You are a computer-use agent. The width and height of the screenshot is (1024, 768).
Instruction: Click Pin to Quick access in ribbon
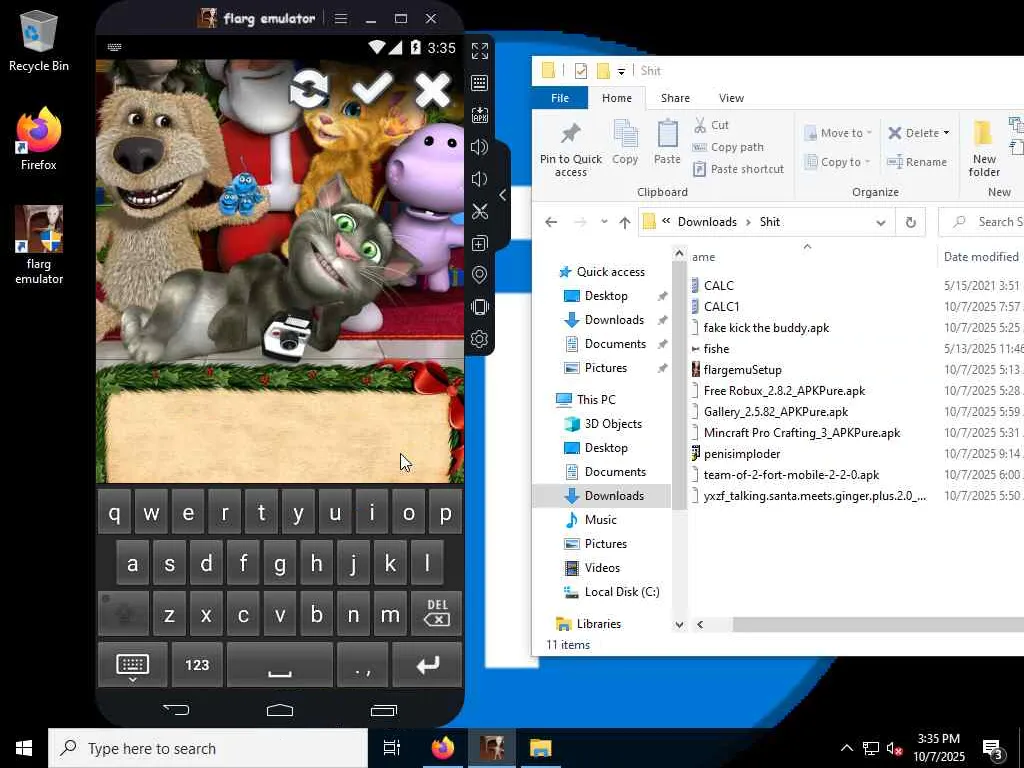click(x=571, y=150)
